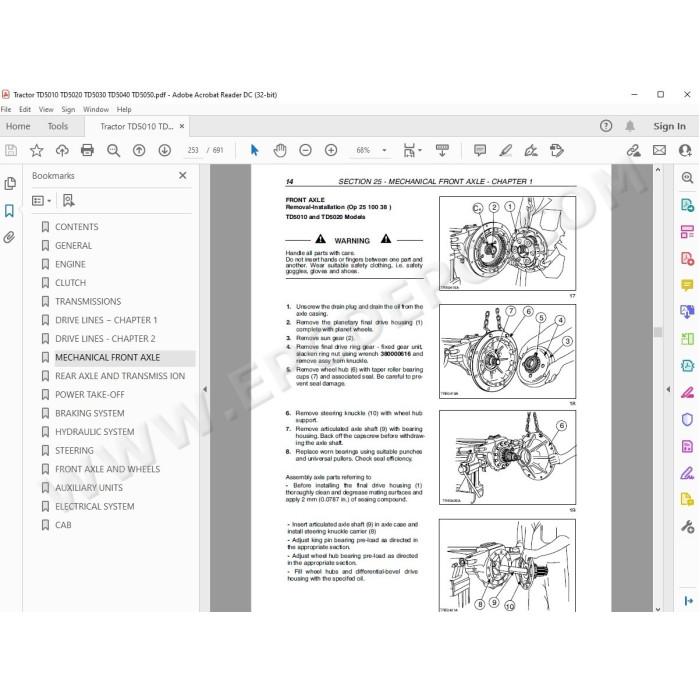Open the View menu
The width and height of the screenshot is (700, 700).
pyautogui.click(x=46, y=109)
